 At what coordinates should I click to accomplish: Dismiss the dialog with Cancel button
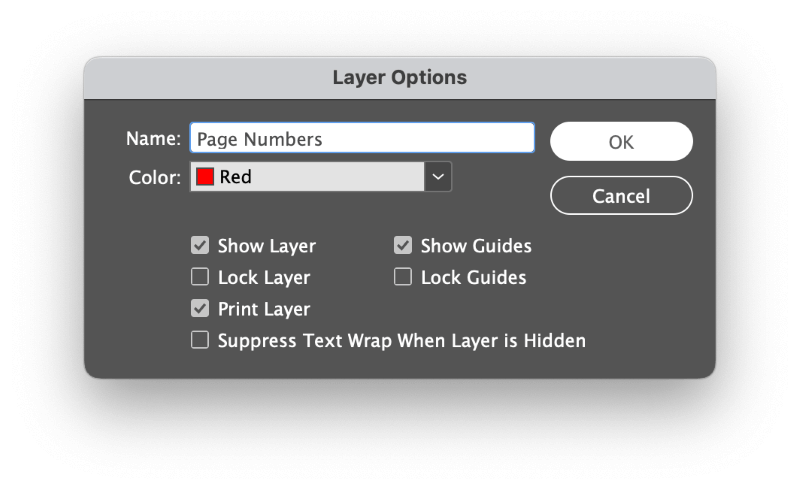pos(621,195)
